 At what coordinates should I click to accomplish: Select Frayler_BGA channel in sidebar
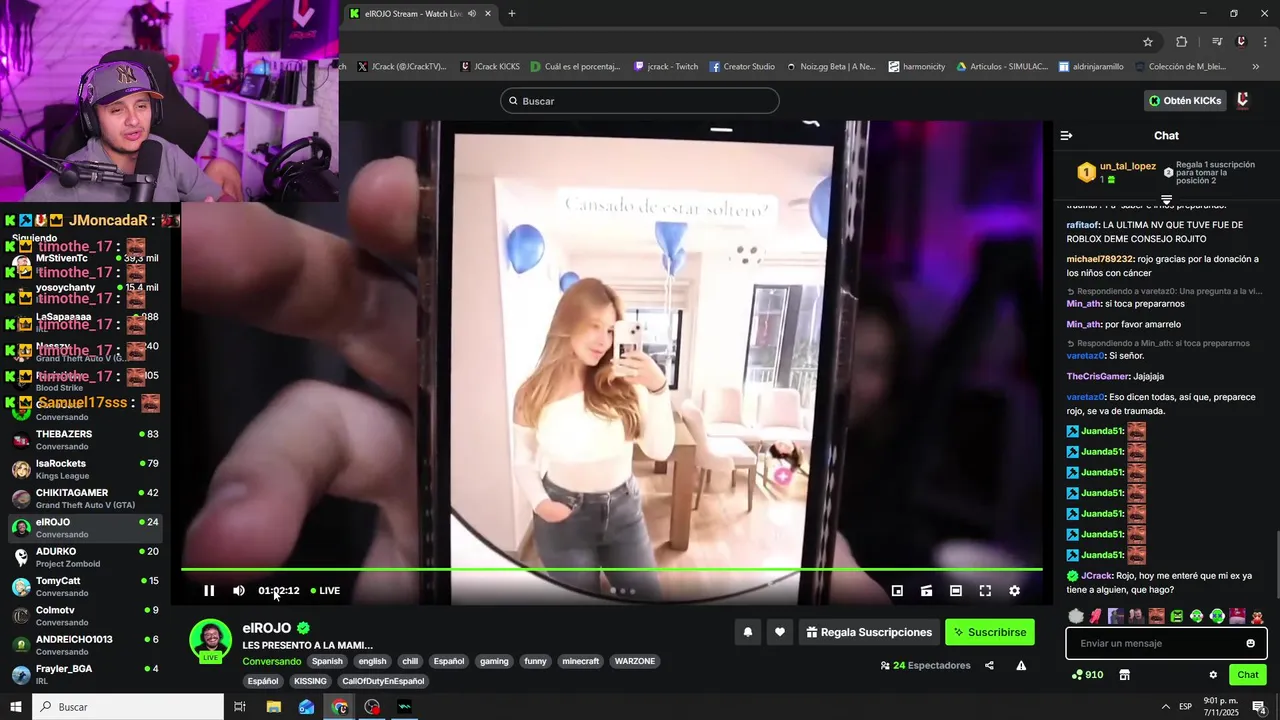point(85,674)
